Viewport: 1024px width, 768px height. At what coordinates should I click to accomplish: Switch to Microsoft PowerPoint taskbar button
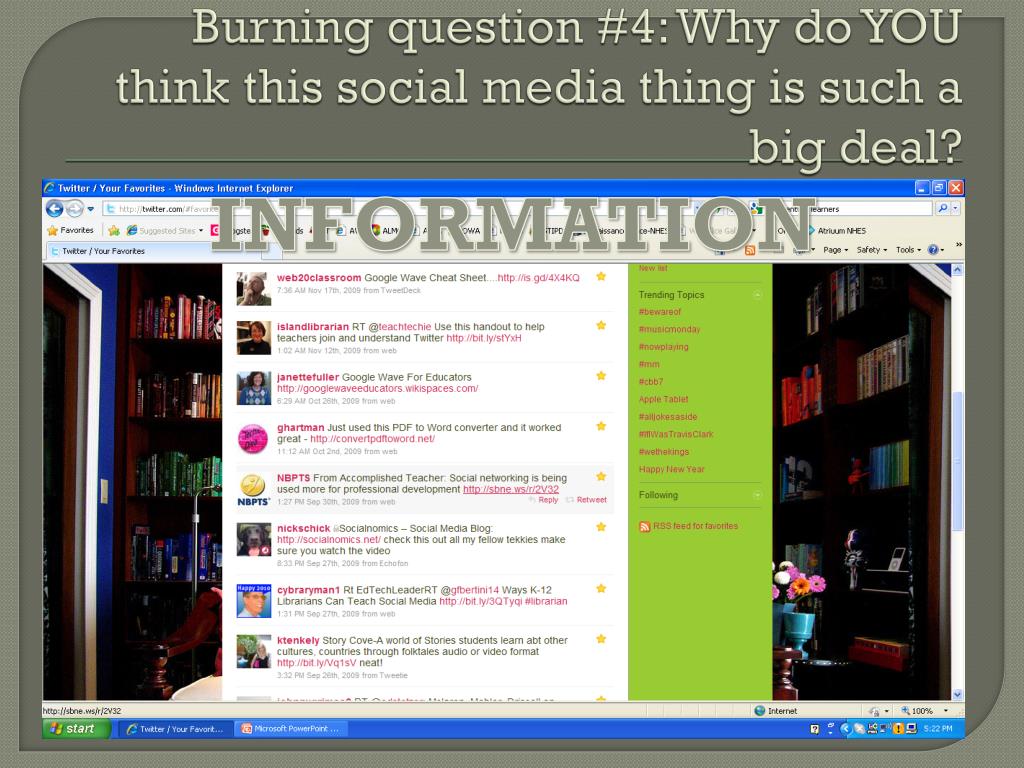(x=290, y=729)
